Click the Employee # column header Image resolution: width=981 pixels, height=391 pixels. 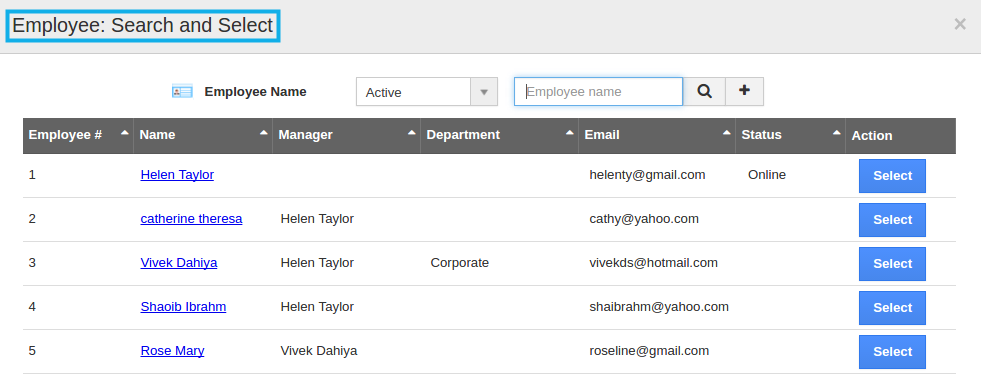(x=78, y=135)
